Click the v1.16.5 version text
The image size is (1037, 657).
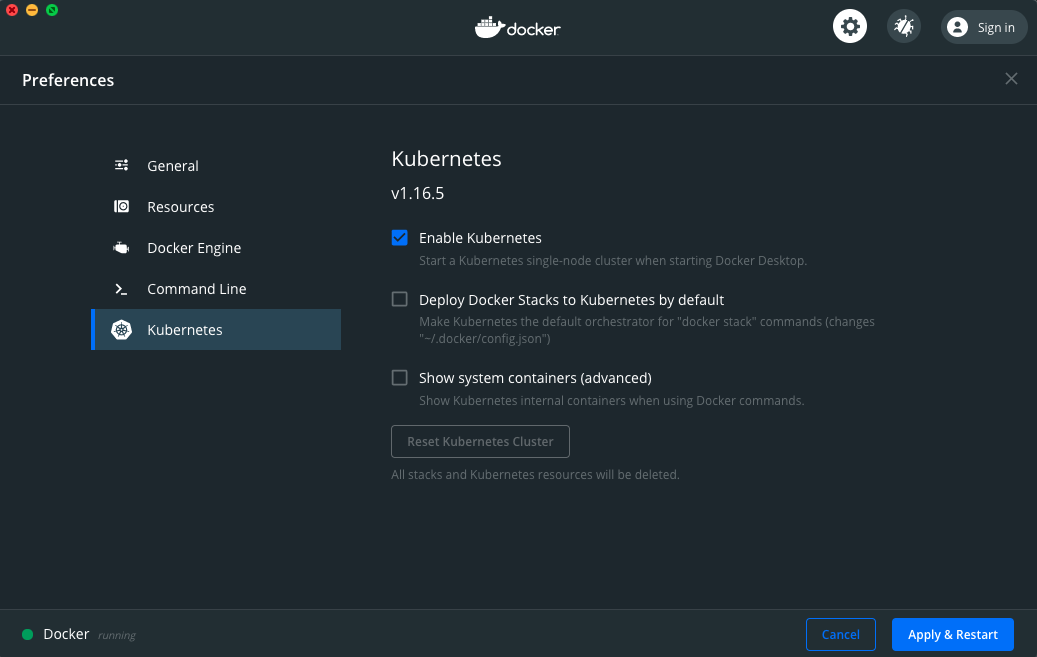pyautogui.click(x=417, y=193)
